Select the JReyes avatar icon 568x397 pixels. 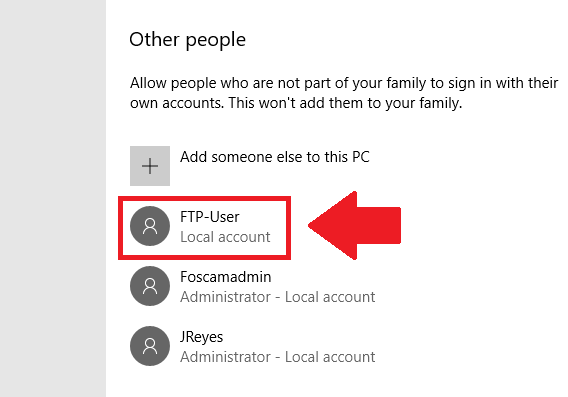(150, 346)
